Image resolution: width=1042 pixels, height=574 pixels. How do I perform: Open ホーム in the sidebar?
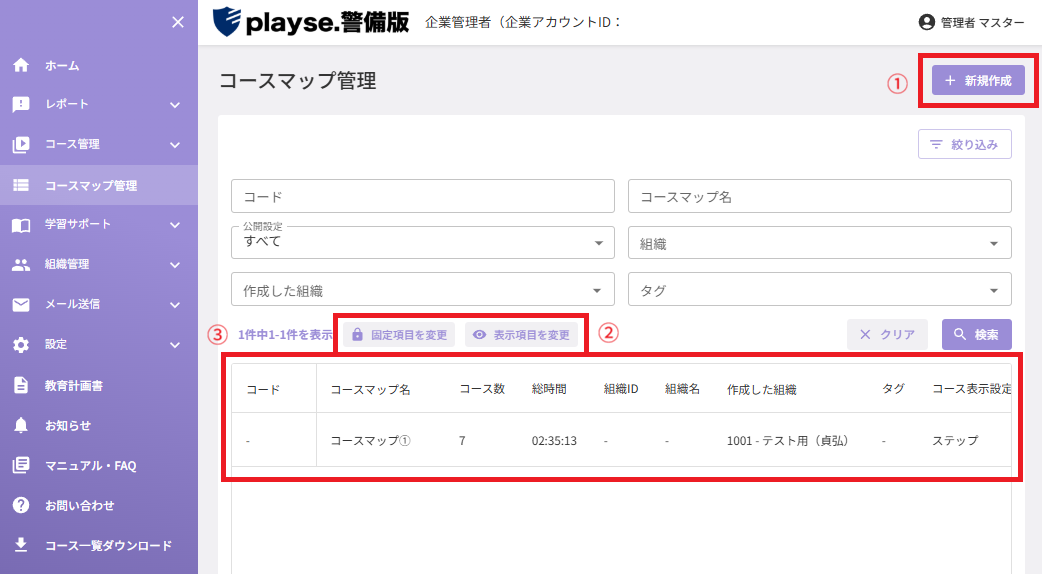[99, 65]
